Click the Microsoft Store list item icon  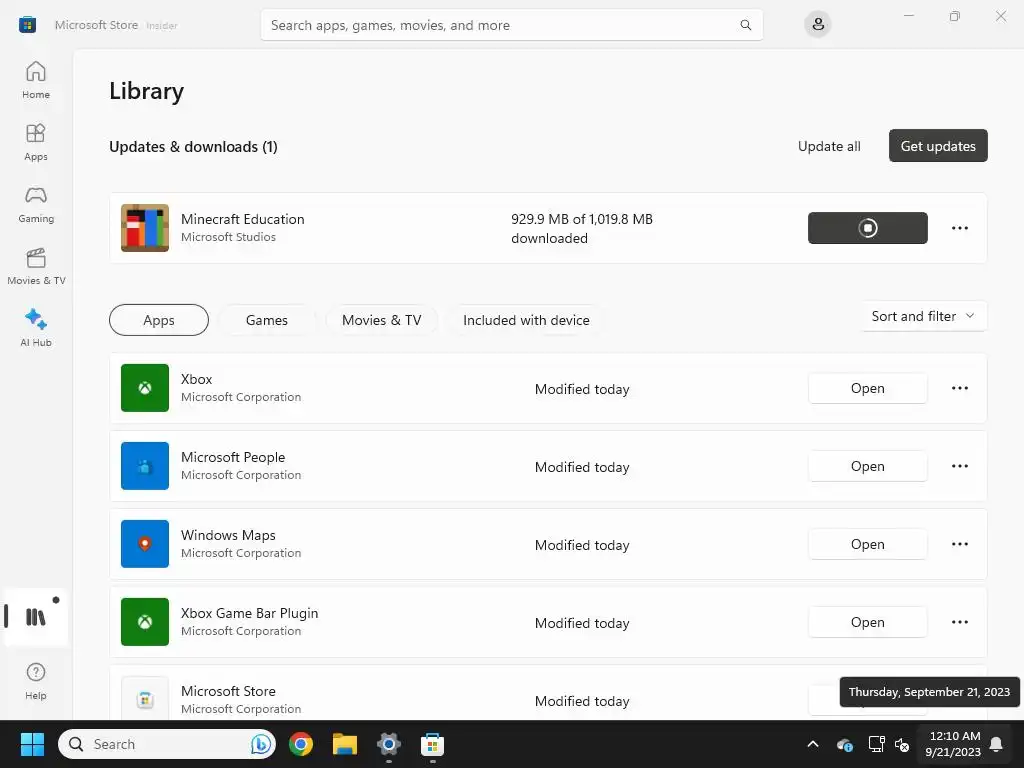pyautogui.click(x=145, y=699)
